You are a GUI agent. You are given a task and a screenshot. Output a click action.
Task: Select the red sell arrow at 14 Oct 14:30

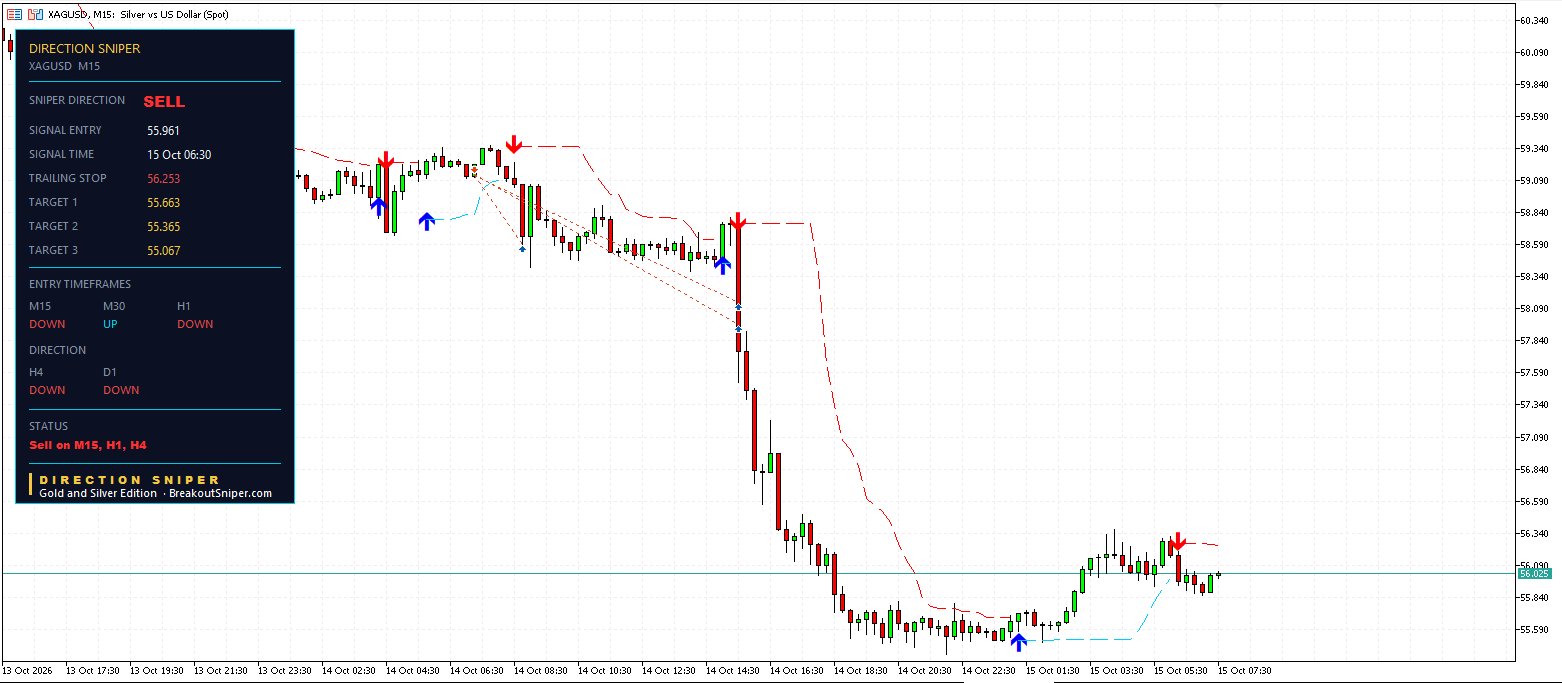[737, 222]
